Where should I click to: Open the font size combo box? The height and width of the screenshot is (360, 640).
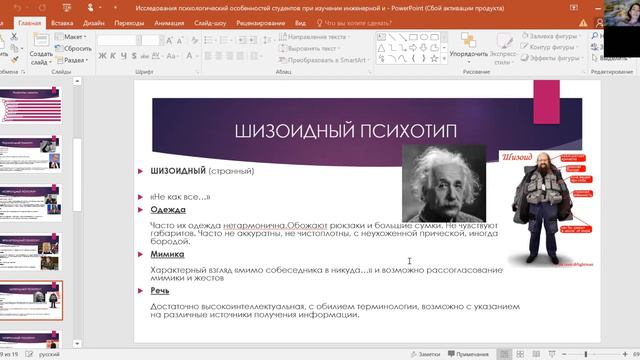pos(153,40)
